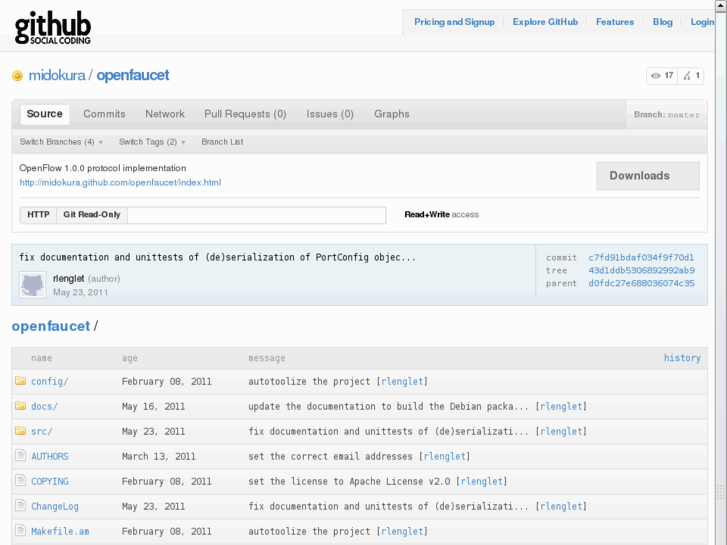Click 'March 13, 2011' age cell

[x=159, y=456]
